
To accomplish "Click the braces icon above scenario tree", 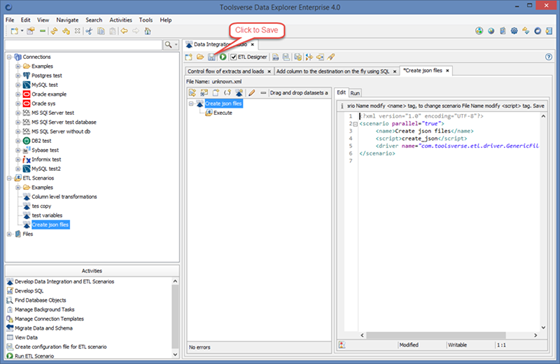I will (x=227, y=93).
